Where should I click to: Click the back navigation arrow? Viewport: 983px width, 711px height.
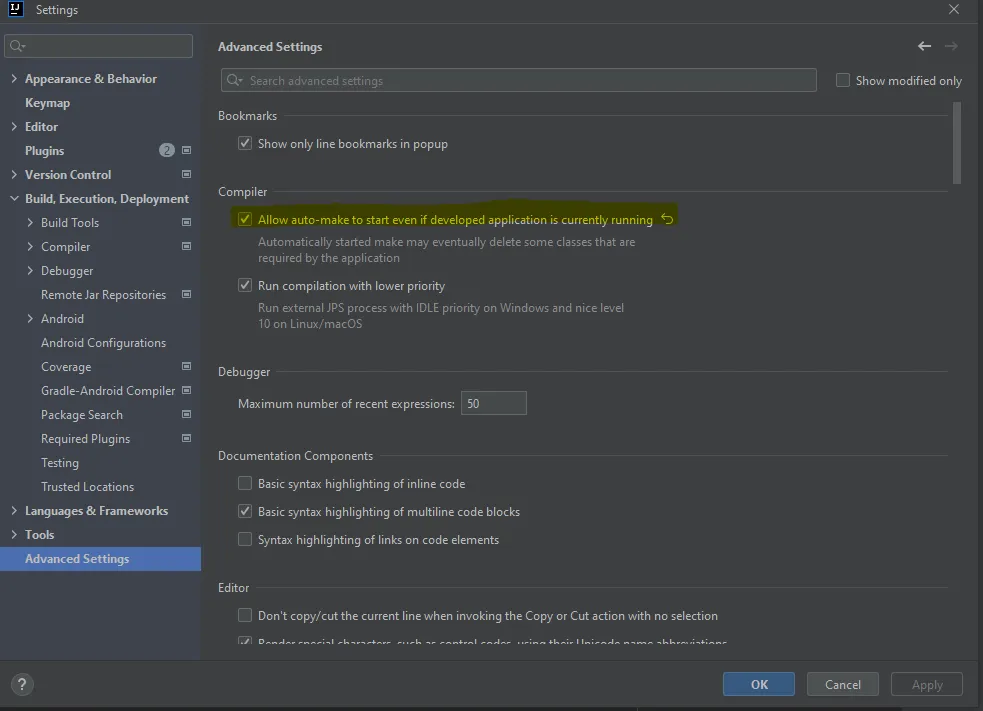pos(924,47)
